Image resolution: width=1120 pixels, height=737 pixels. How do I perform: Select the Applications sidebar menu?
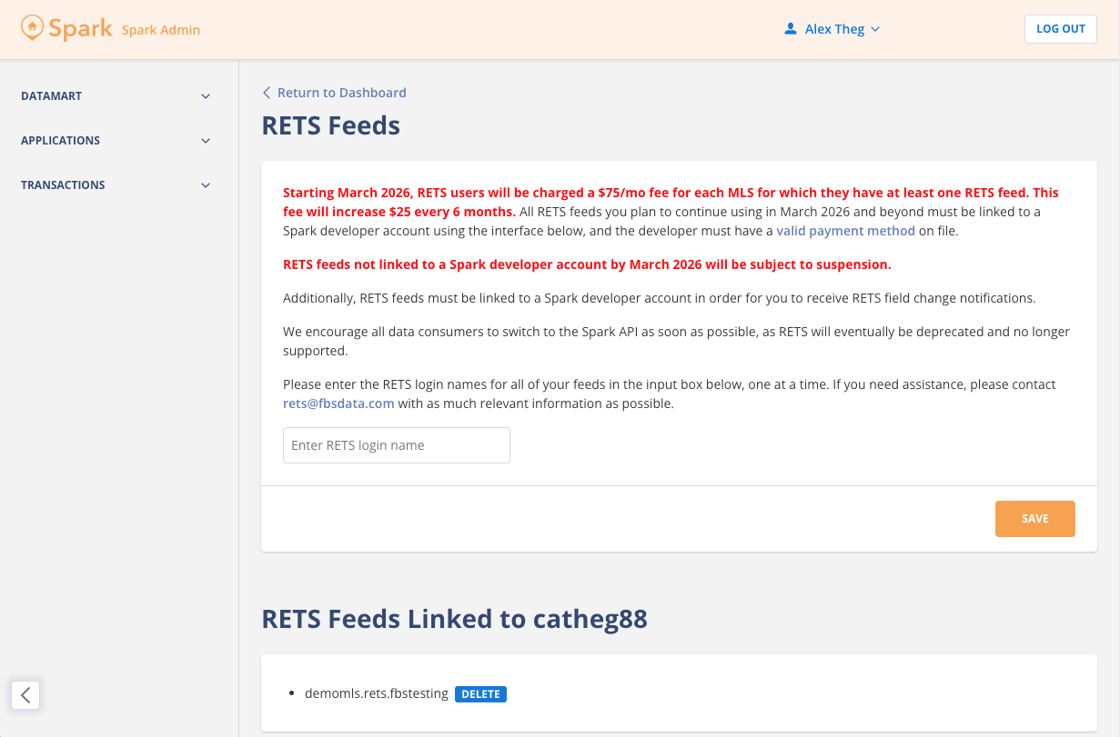tap(61, 140)
